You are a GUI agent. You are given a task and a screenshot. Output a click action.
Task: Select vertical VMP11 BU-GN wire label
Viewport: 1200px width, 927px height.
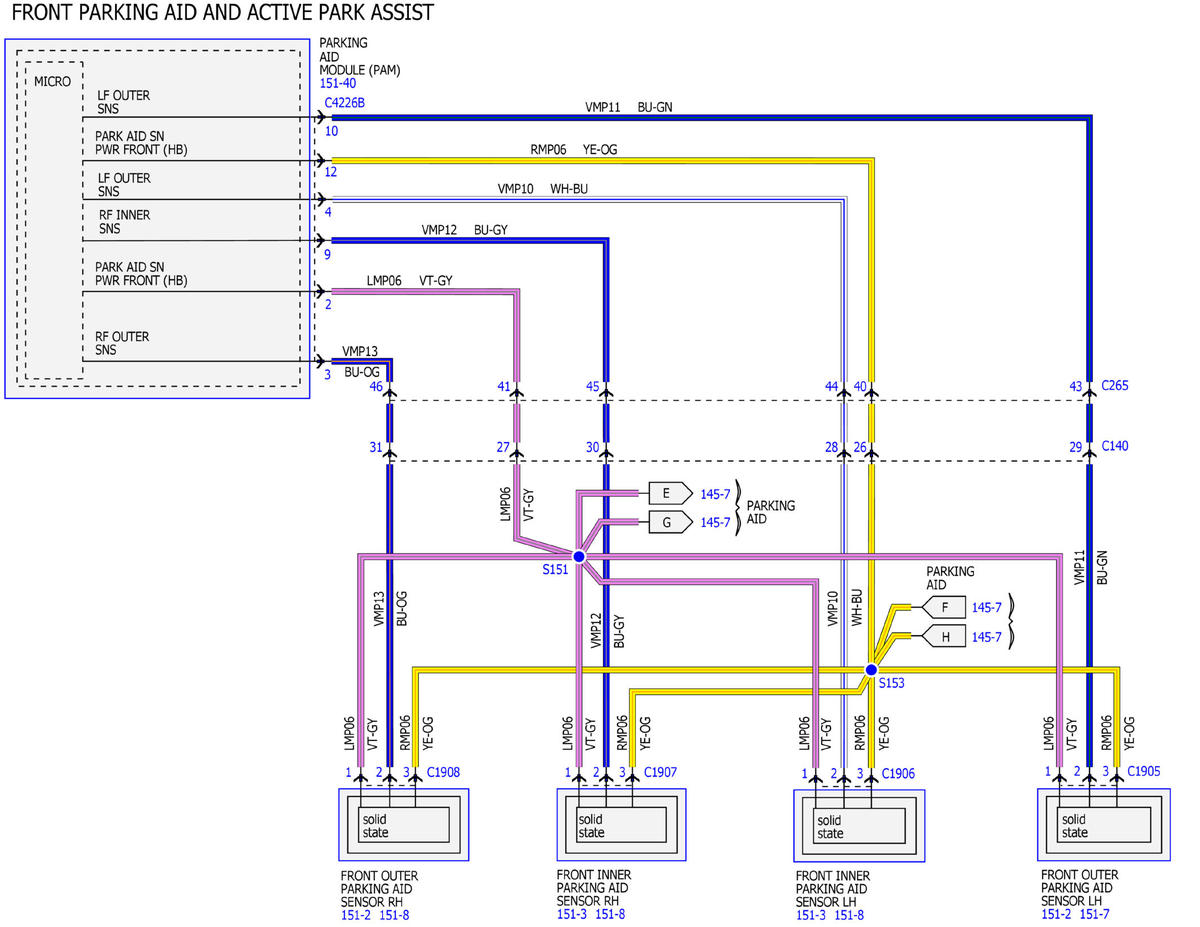pos(1091,567)
